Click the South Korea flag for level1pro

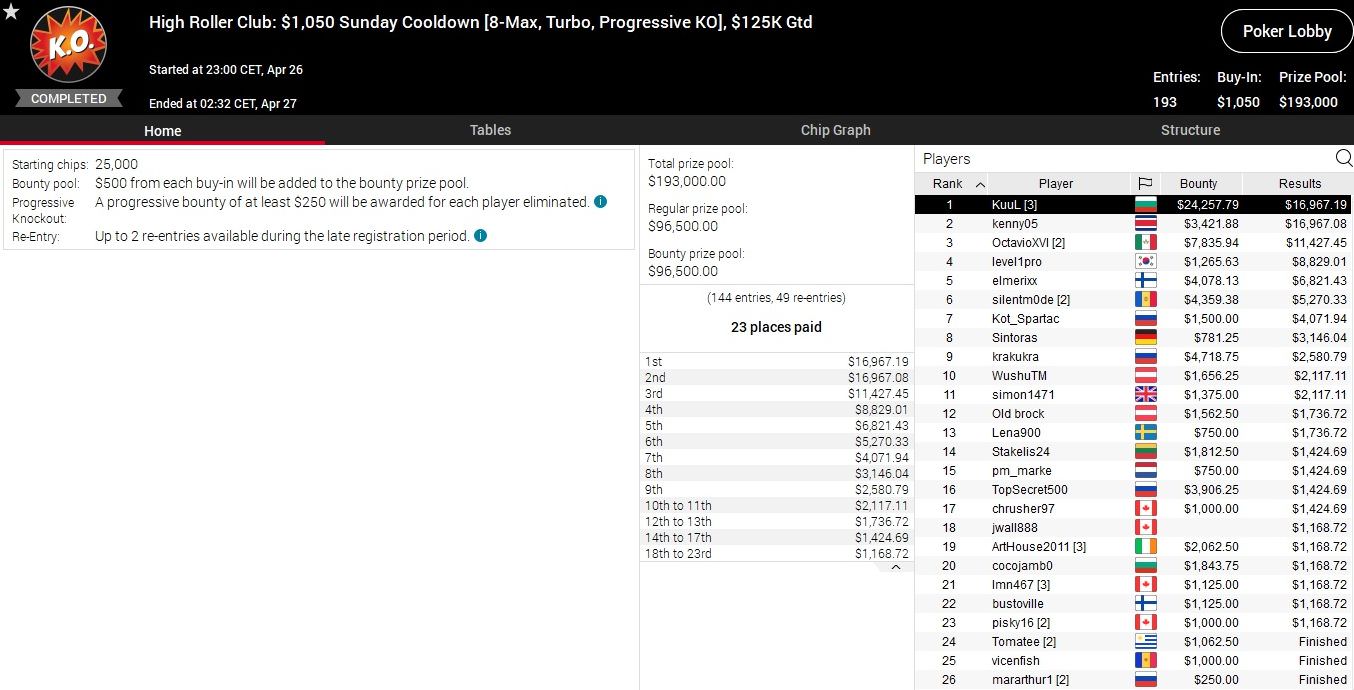1145,262
